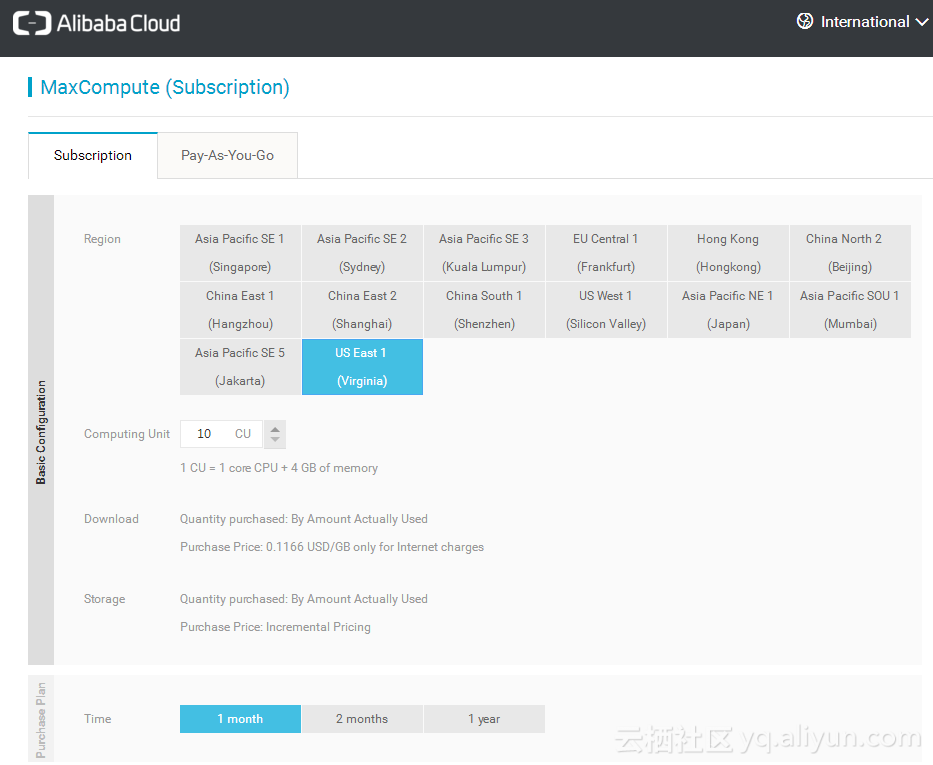Pick EU Central 1 (Frankfurt) region
The image size is (933, 765).
pos(606,253)
